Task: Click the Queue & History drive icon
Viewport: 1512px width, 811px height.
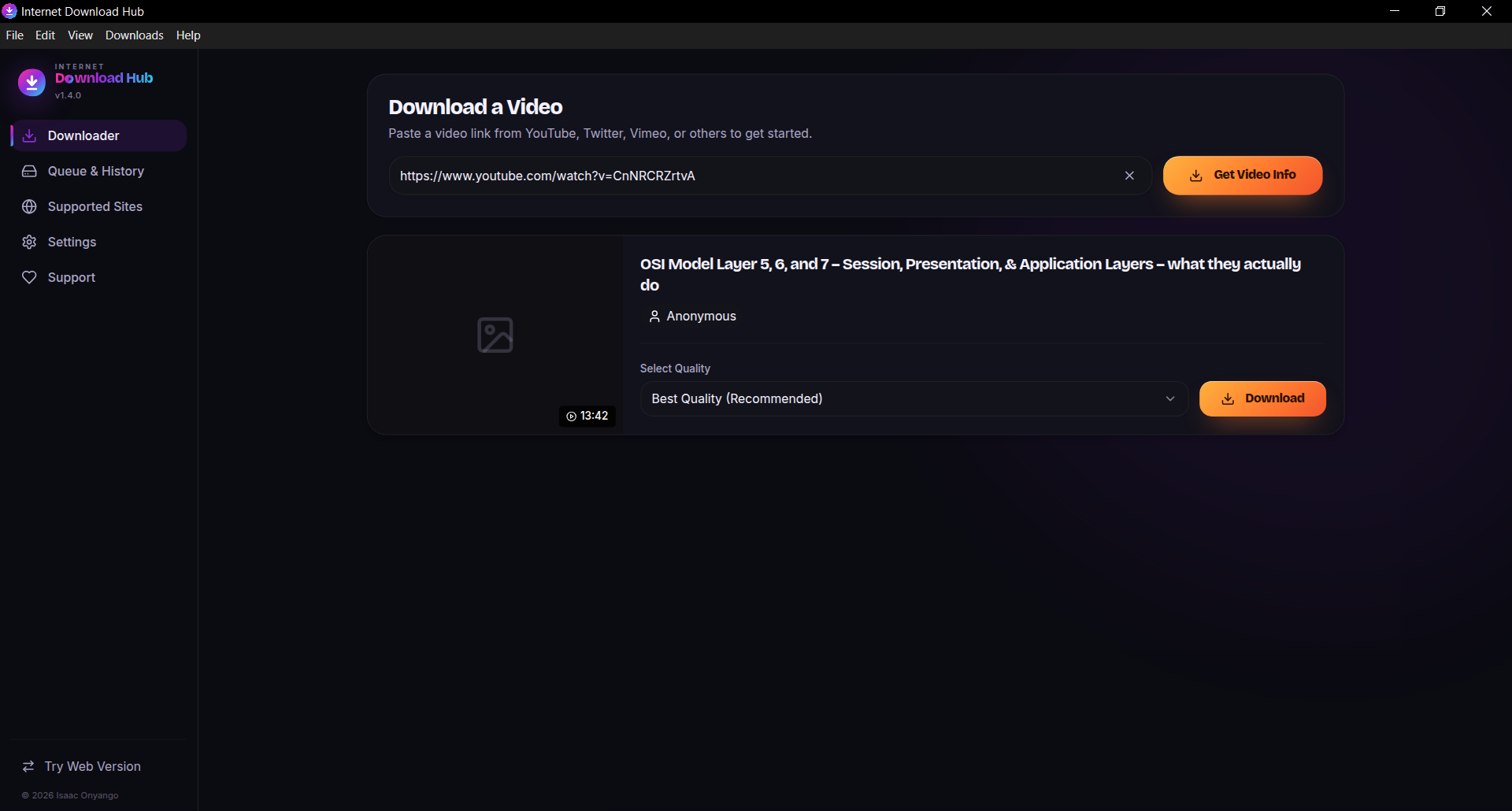Action: [29, 171]
